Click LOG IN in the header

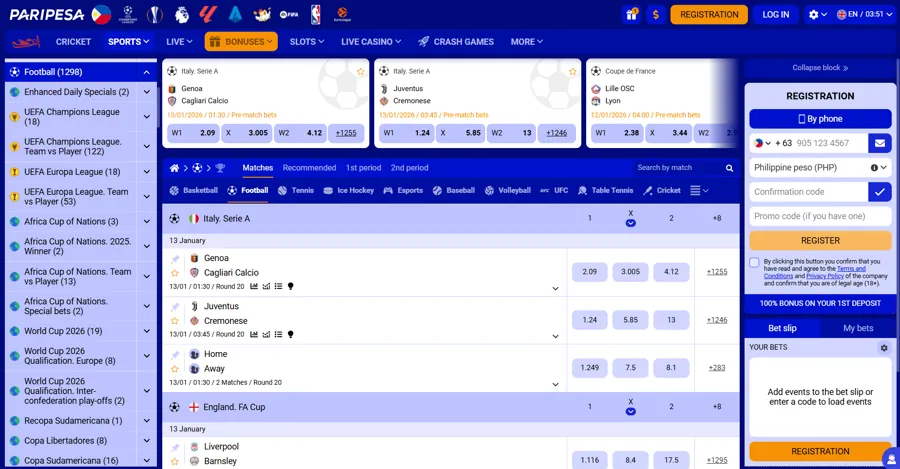point(775,14)
